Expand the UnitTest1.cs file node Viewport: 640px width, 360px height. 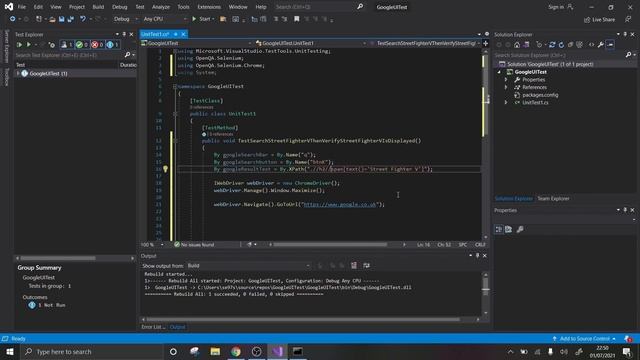(x=506, y=102)
